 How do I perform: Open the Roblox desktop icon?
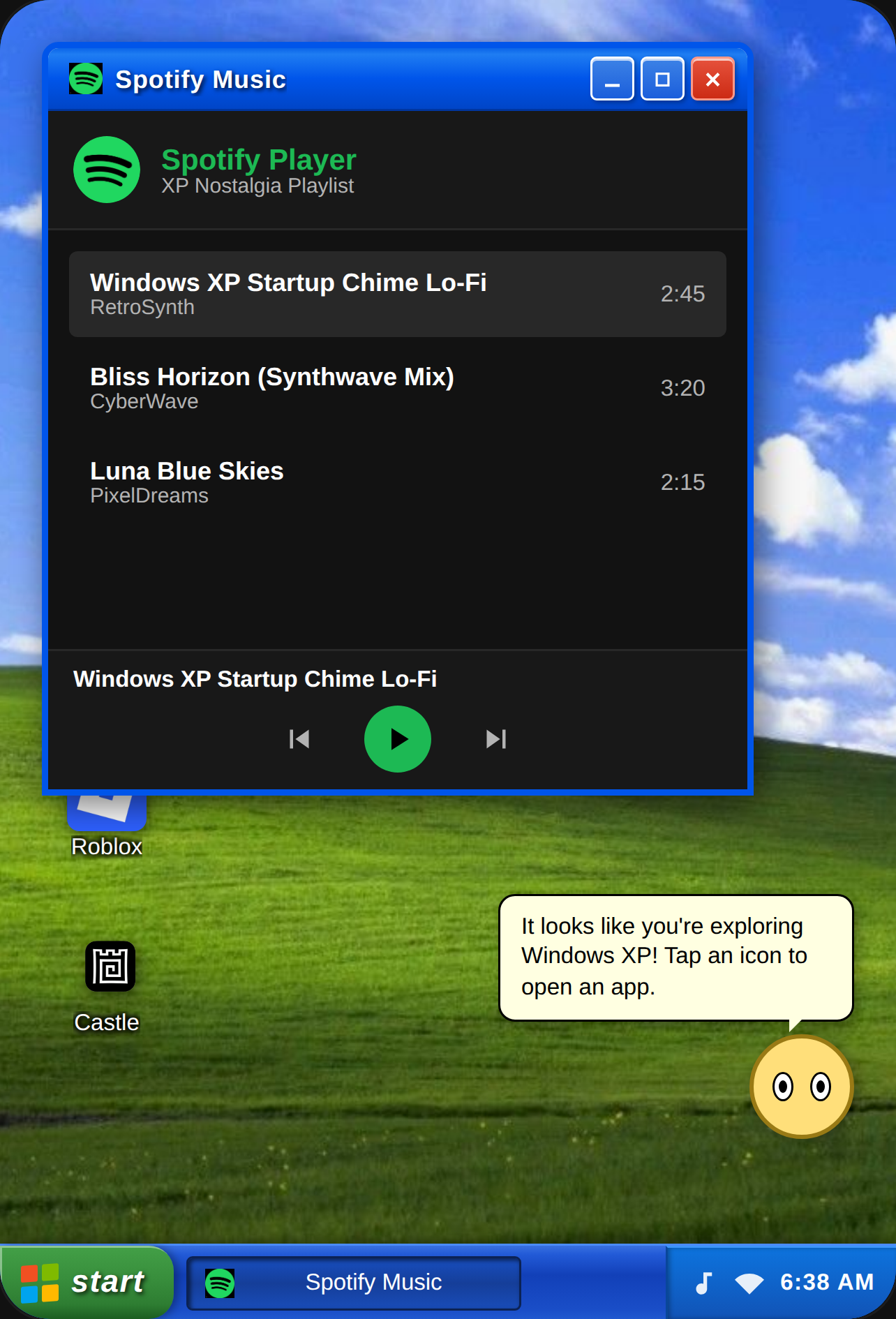coord(107,827)
